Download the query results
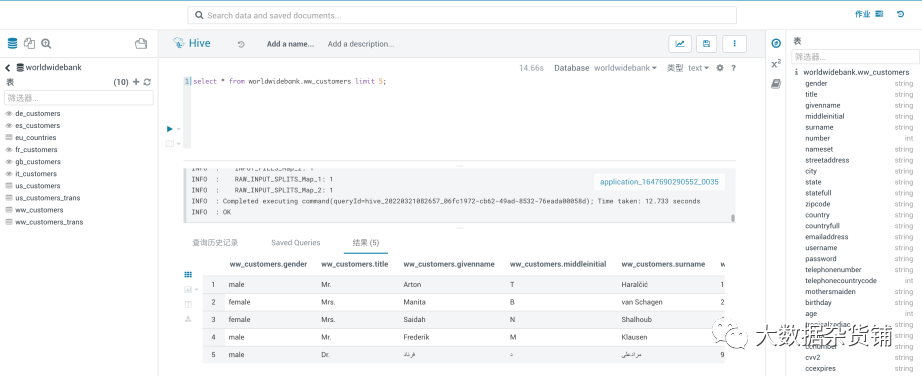This screenshot has width=922, height=376. click(x=188, y=319)
